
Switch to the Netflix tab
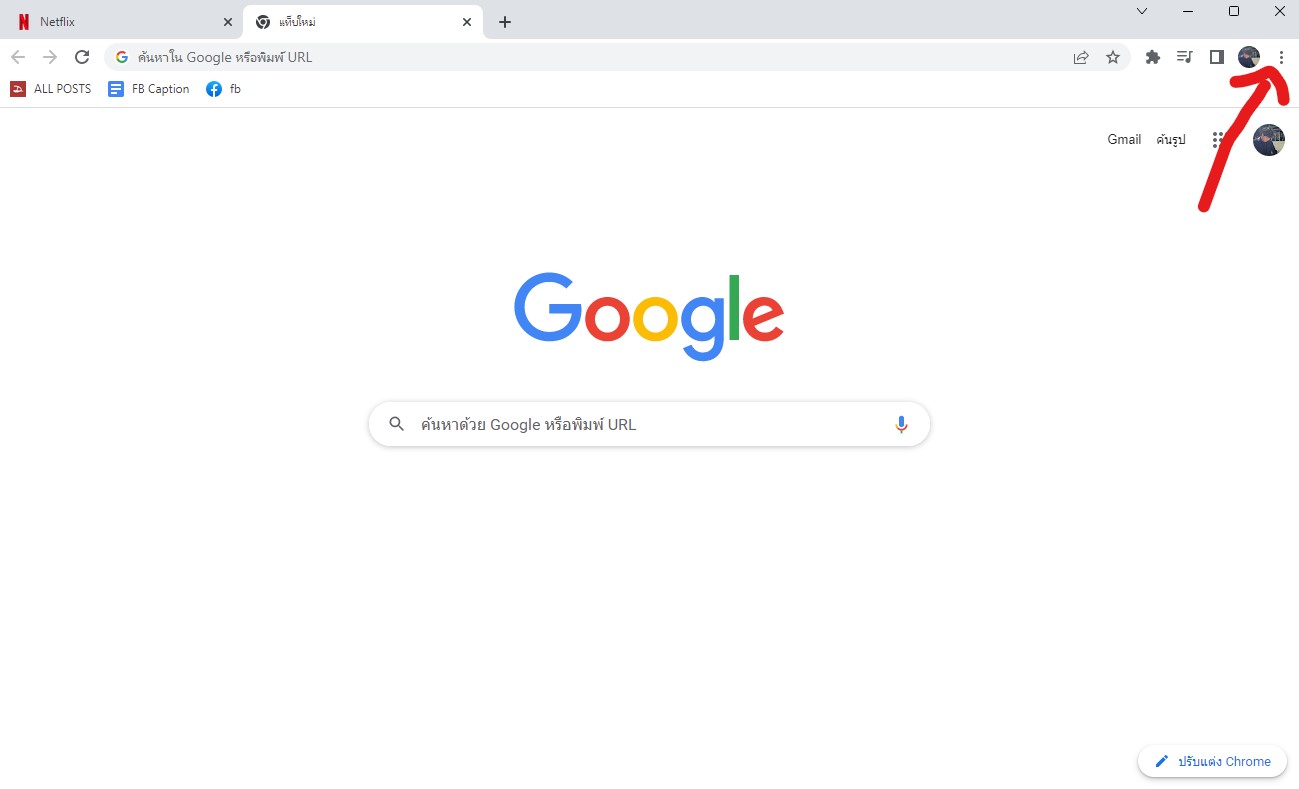pyautogui.click(x=122, y=22)
